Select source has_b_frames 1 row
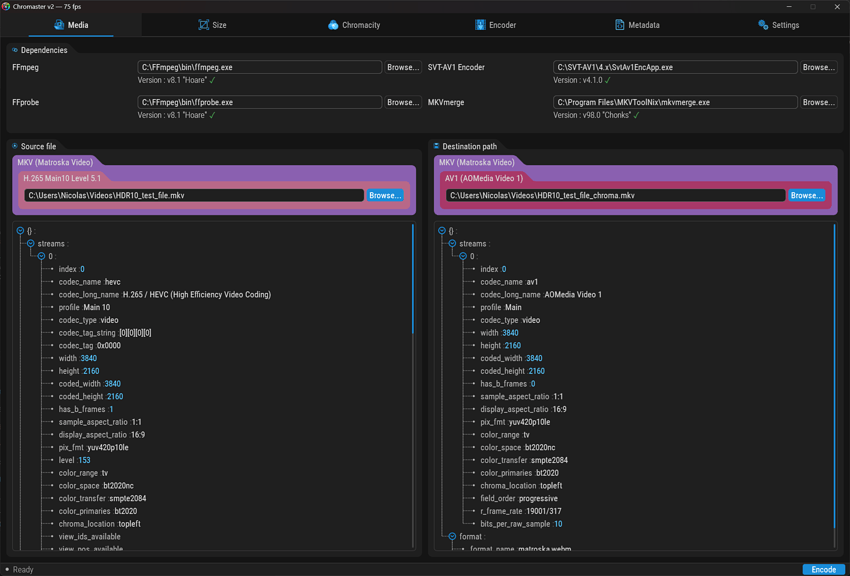850x576 pixels. coord(86,409)
